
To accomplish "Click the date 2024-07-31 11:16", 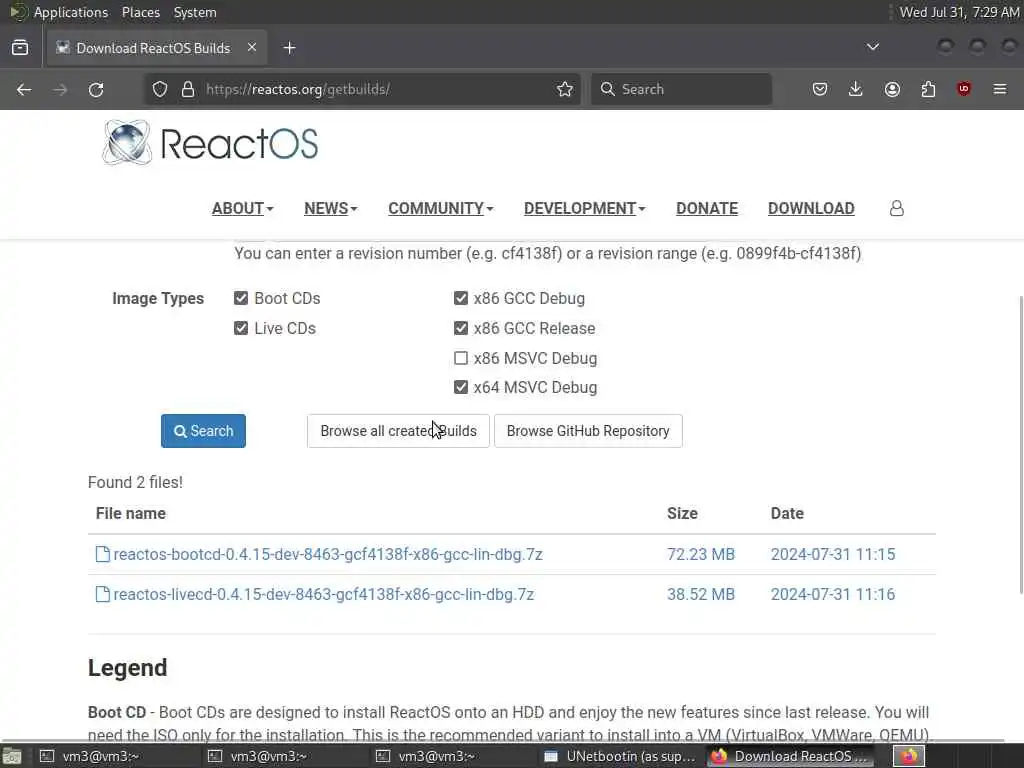I will [x=833, y=594].
